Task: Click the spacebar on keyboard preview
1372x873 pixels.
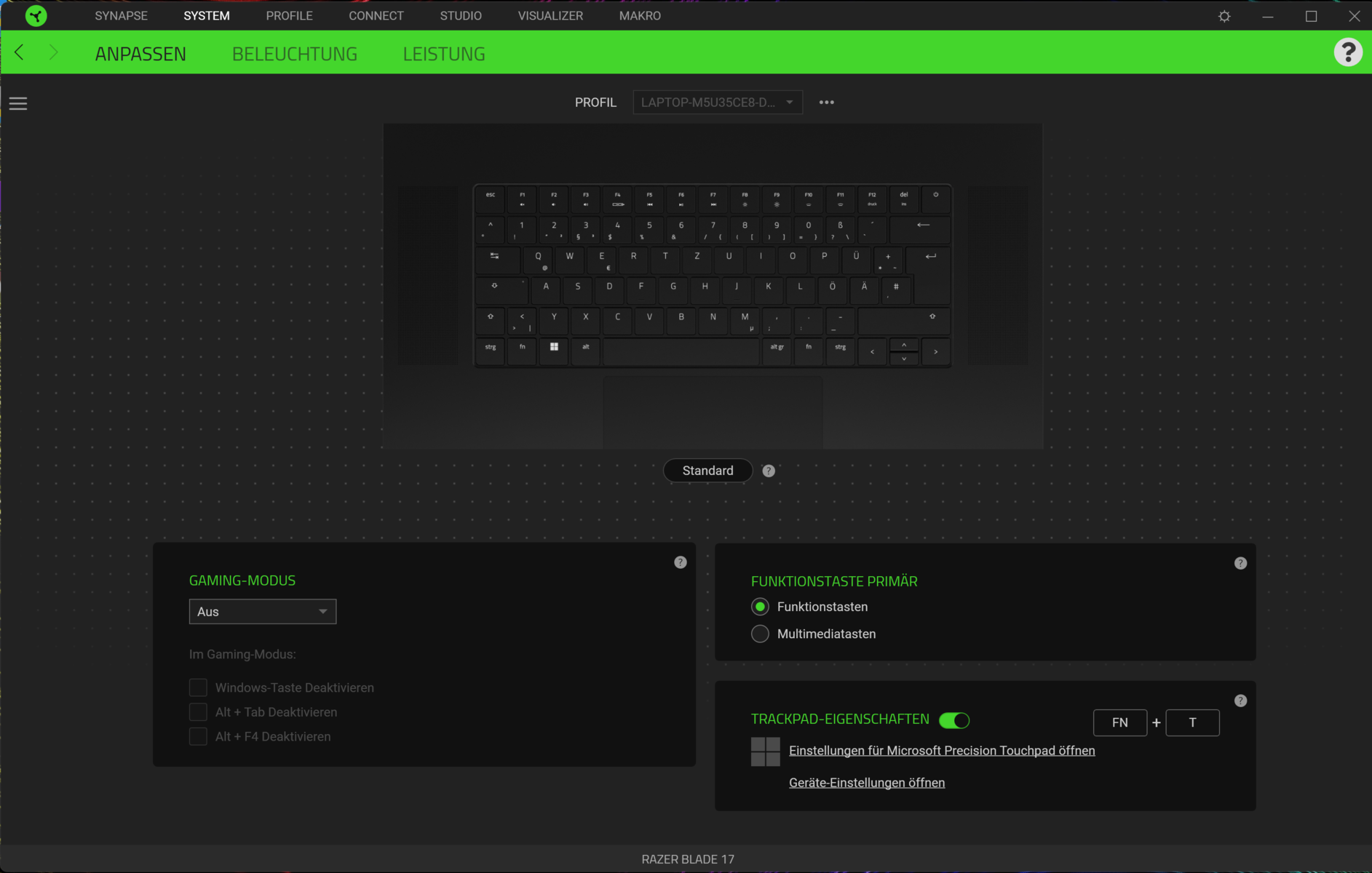Action: click(x=681, y=351)
